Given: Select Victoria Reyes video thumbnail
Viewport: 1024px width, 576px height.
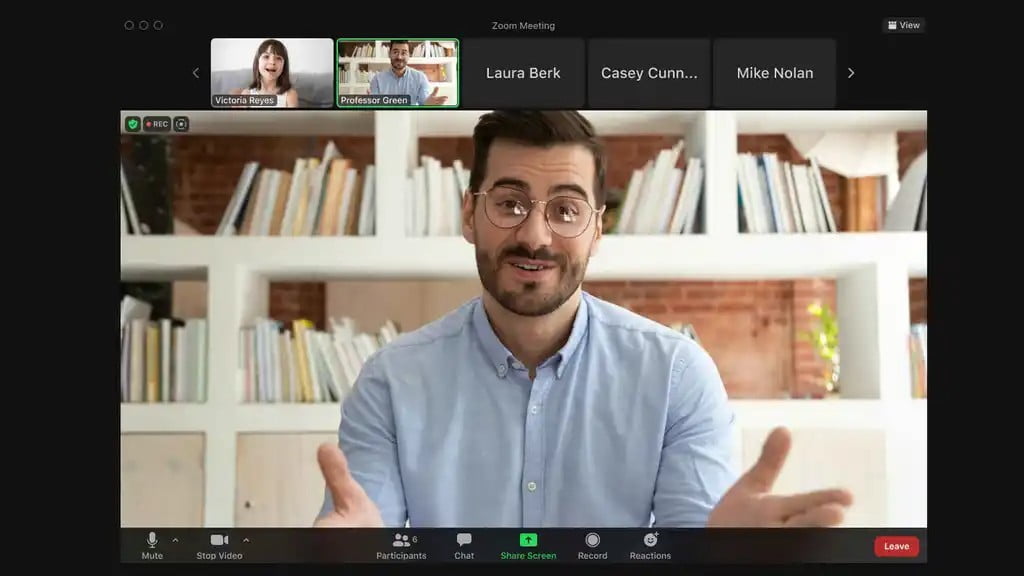Looking at the screenshot, I should click(x=272, y=73).
